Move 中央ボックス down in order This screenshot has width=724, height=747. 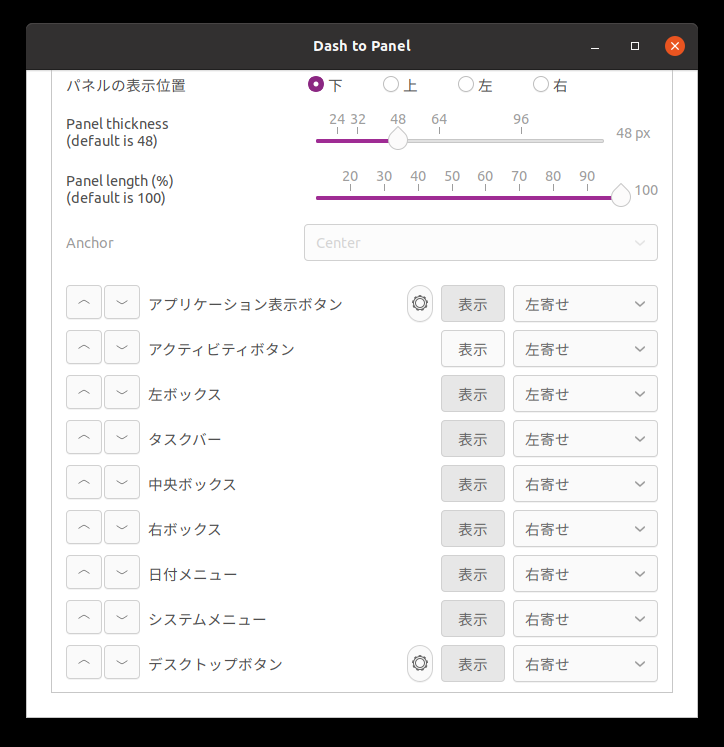122,482
